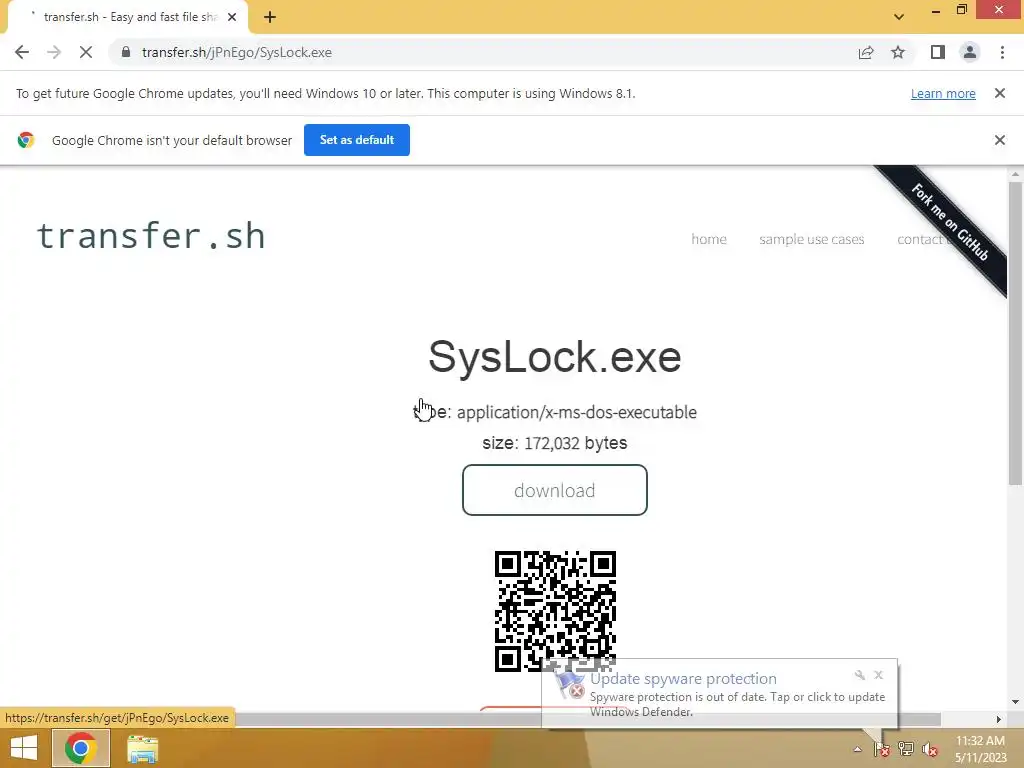Click wrench icon in notification balloon
Viewport: 1024px width, 768px height.
(x=859, y=675)
